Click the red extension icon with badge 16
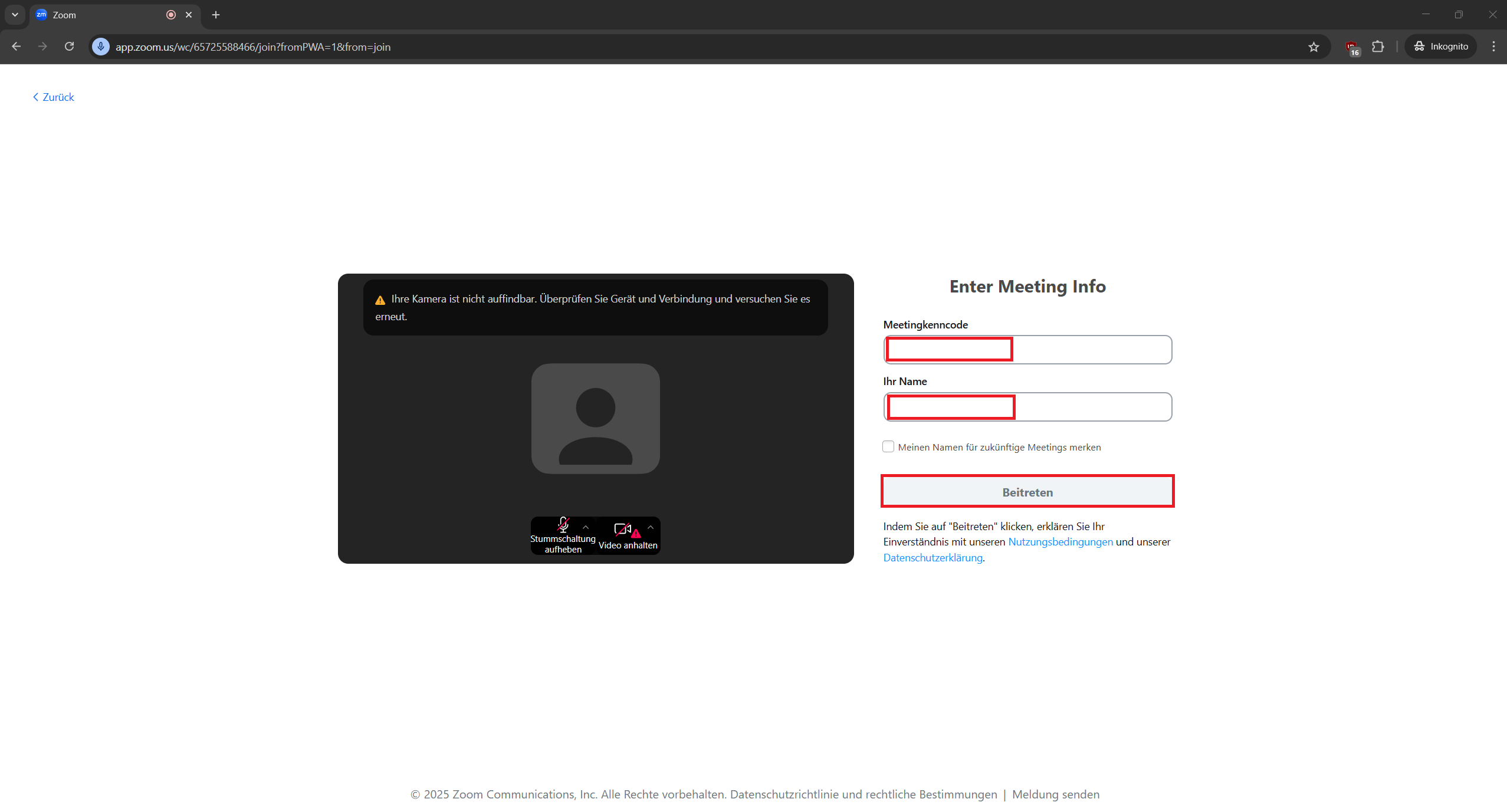1507x812 pixels. click(1351, 47)
